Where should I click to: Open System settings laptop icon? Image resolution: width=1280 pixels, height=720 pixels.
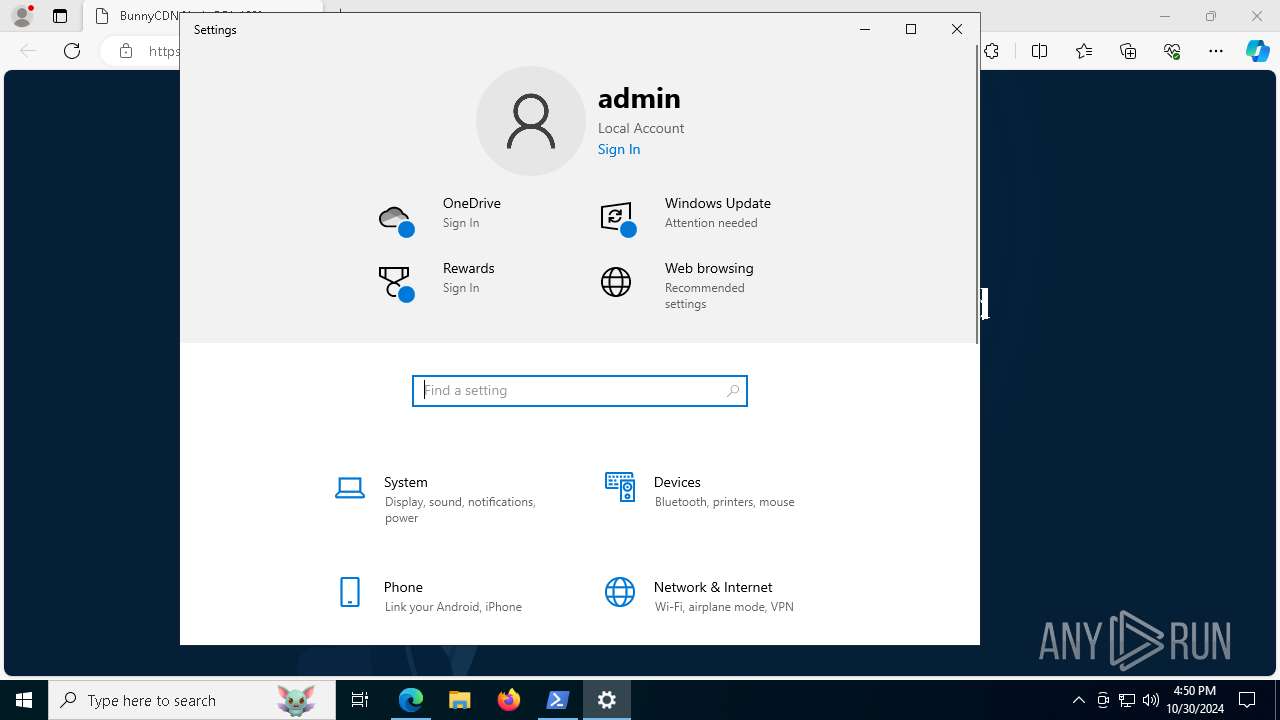(x=349, y=488)
